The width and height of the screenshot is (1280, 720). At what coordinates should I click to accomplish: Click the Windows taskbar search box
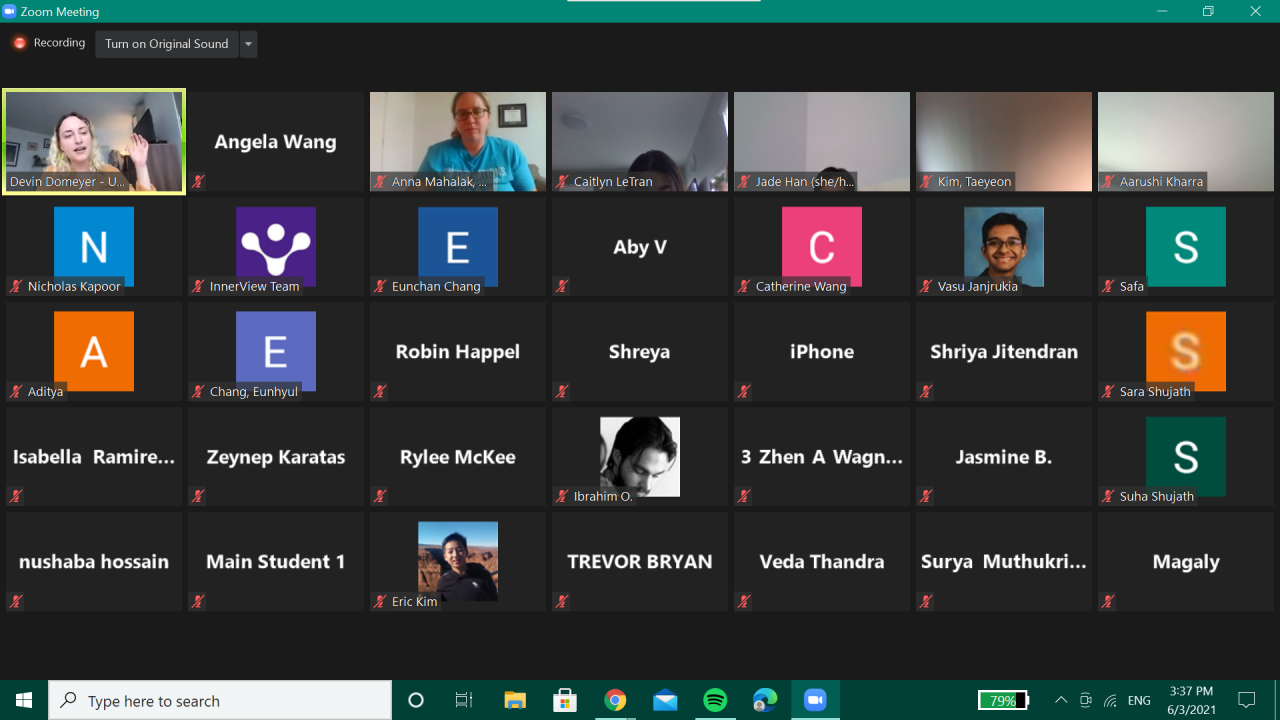220,700
